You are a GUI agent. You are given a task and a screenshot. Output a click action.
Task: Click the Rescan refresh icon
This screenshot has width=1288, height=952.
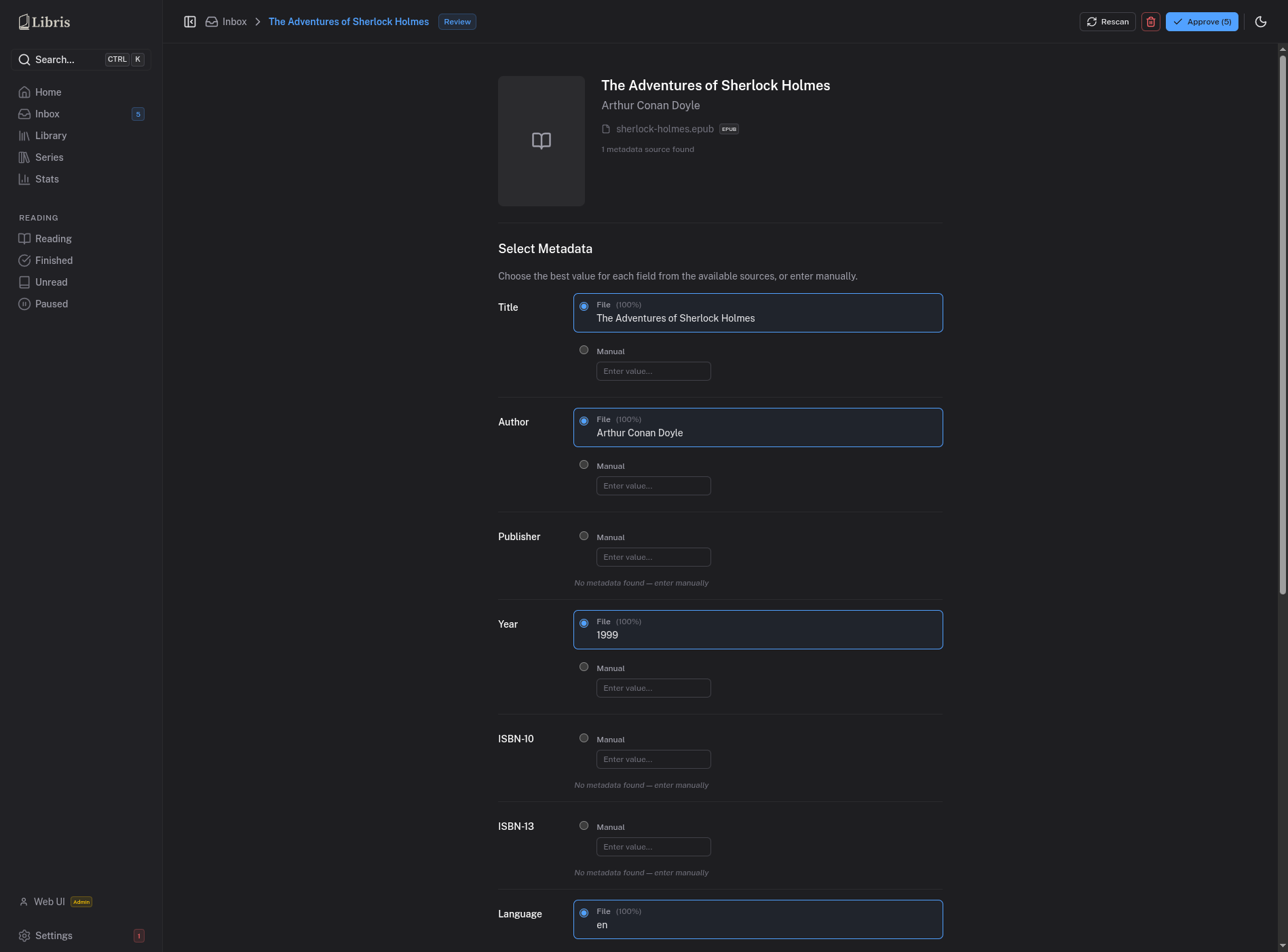click(x=1092, y=22)
